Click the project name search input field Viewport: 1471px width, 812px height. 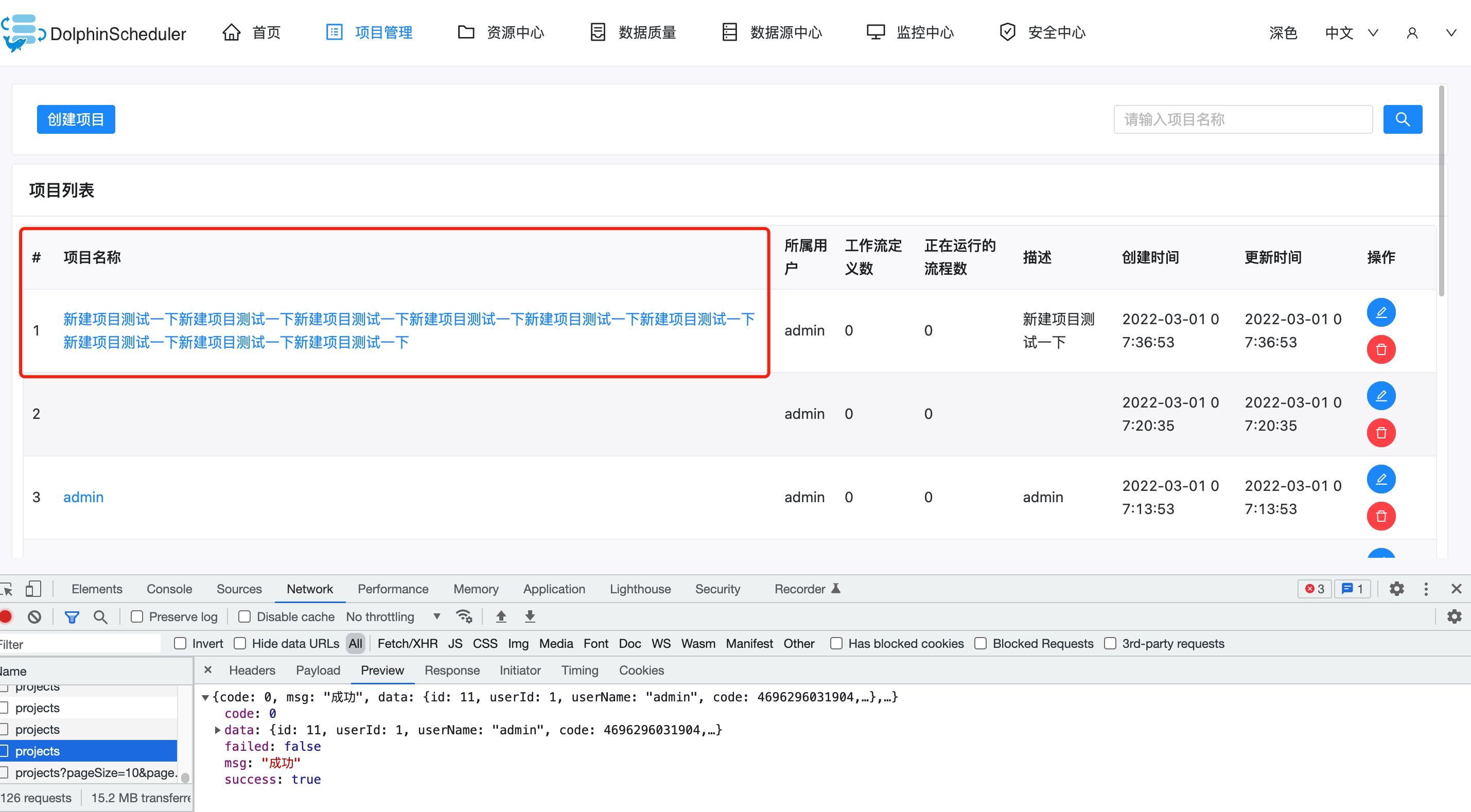point(1242,119)
